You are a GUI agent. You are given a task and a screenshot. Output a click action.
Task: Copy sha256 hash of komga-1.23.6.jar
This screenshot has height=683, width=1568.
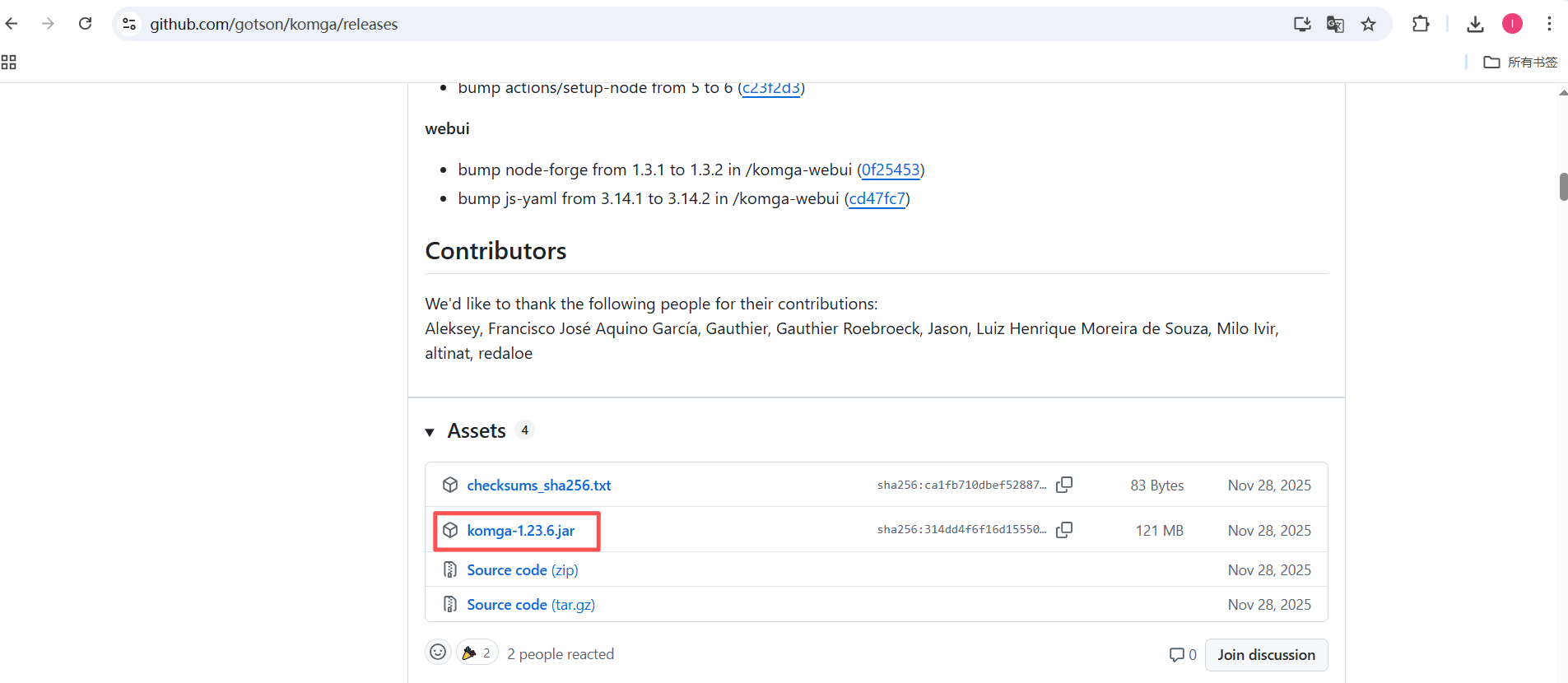(1064, 530)
